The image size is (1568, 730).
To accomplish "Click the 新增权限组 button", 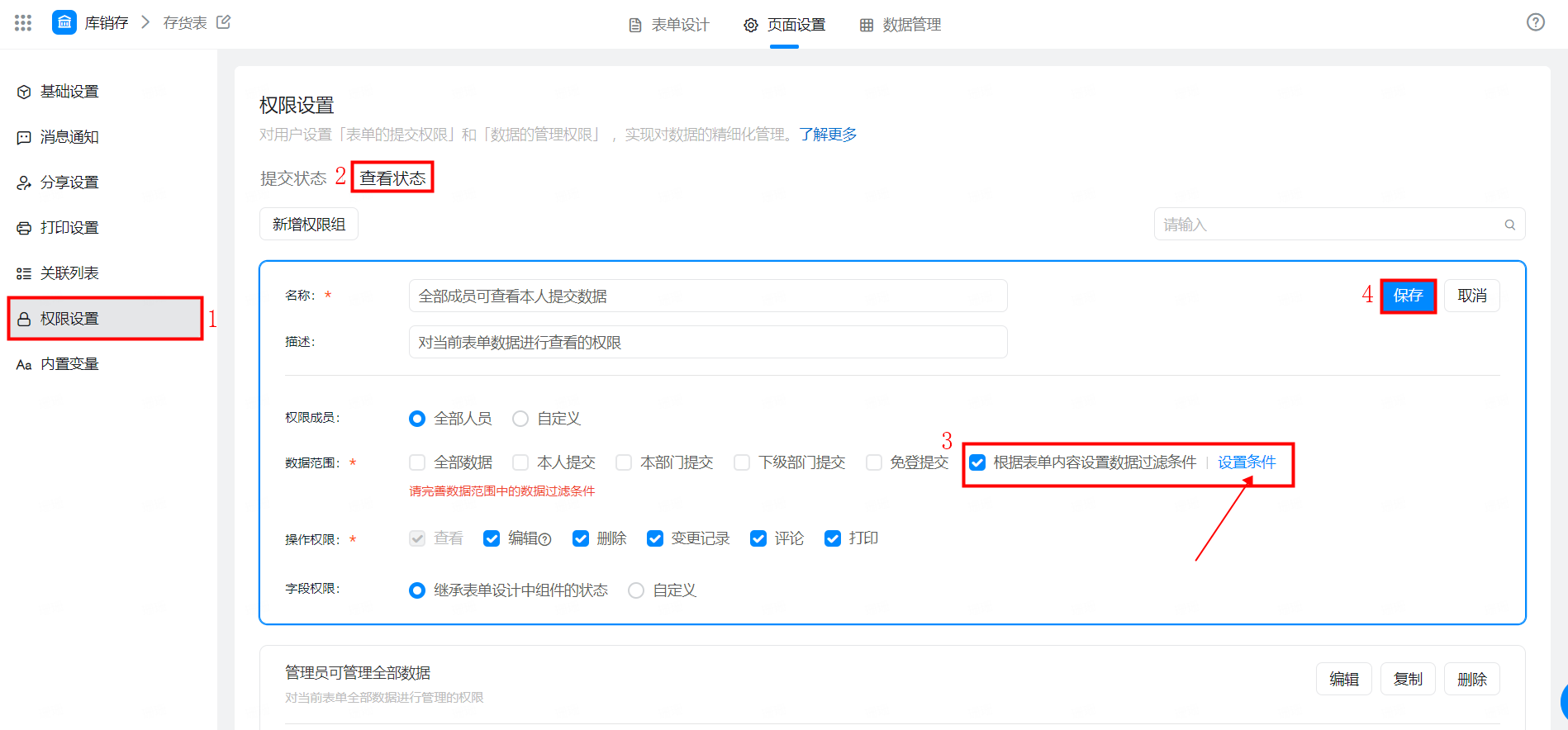I will [309, 225].
